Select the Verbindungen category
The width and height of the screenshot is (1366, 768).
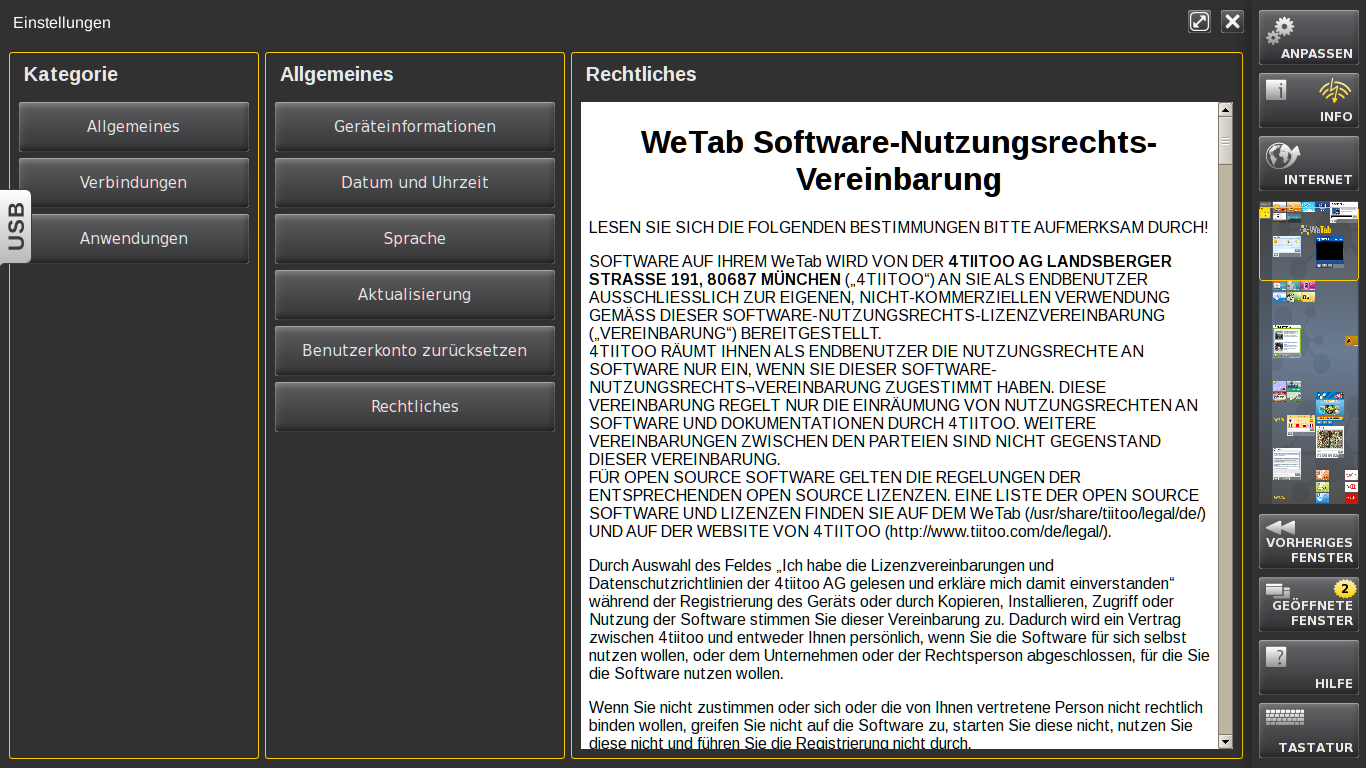click(x=133, y=183)
